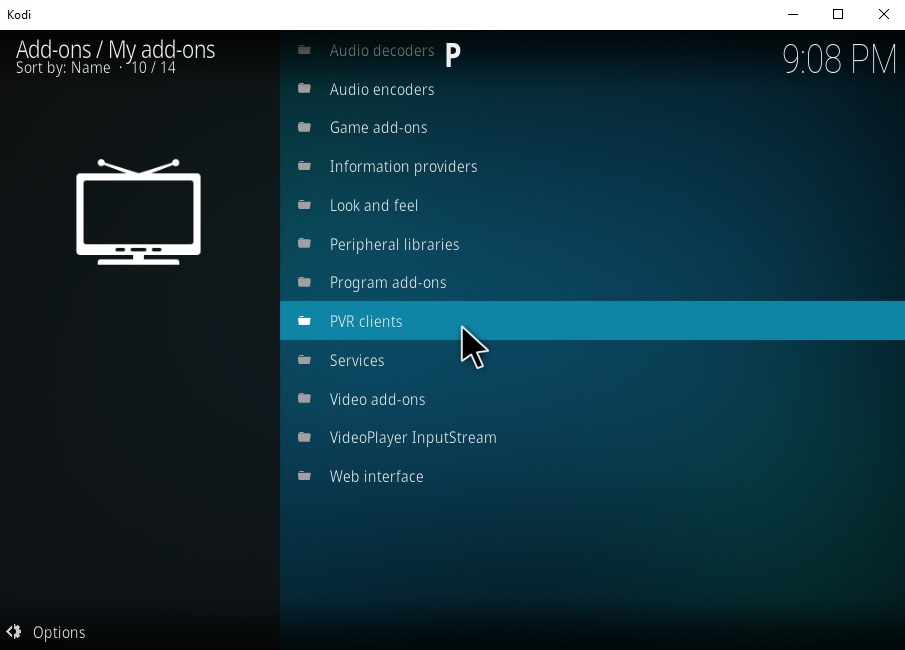Click the folder icon beside Look and feel

(304, 205)
